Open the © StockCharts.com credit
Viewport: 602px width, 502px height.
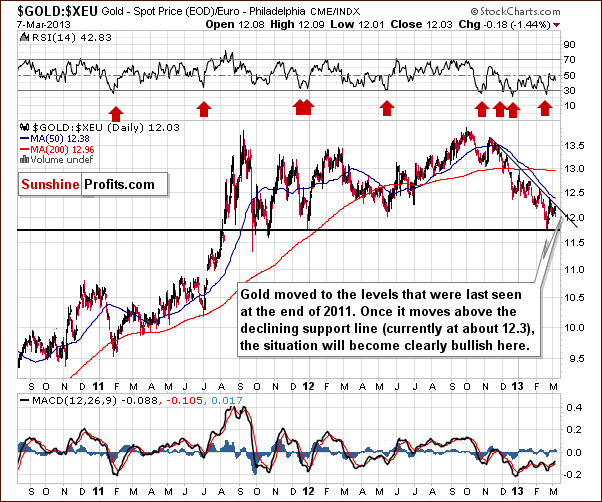[x=515, y=12]
